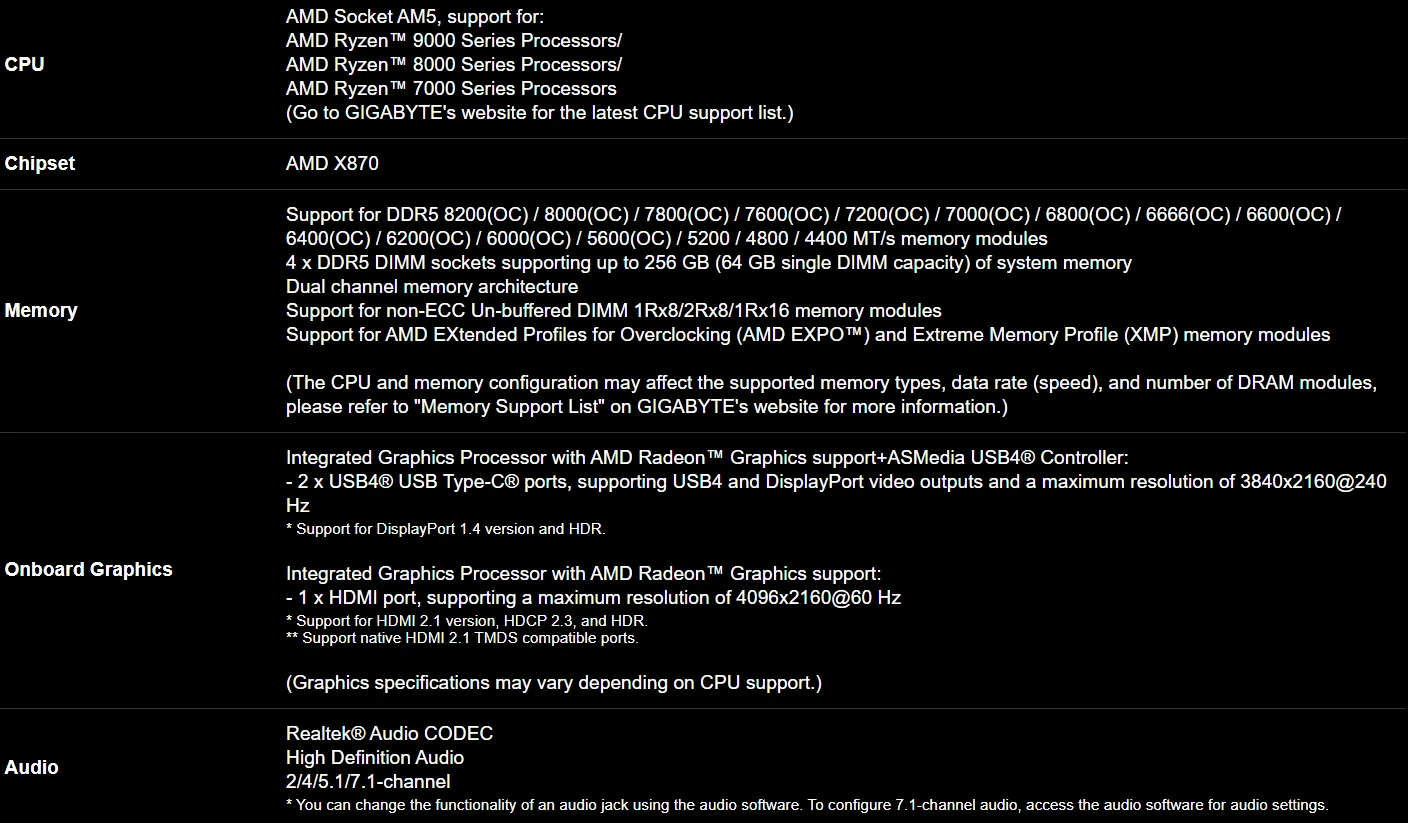The width and height of the screenshot is (1408, 823).
Task: Select the Ryzen 9000 Series Processors line
Action: pyautogui.click(x=454, y=40)
